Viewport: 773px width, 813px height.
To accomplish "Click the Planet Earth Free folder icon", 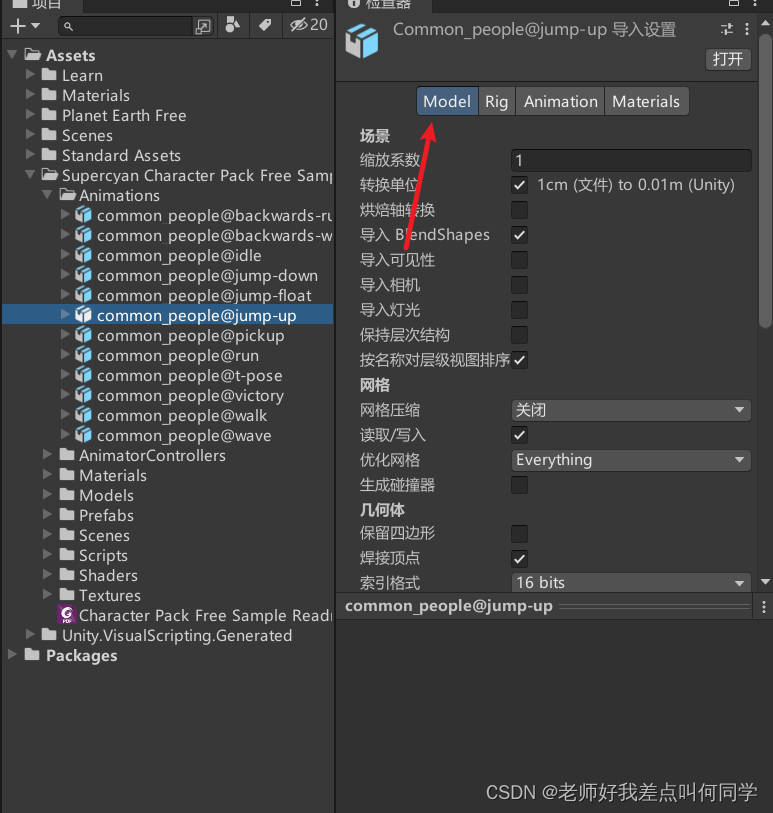I will (x=49, y=115).
